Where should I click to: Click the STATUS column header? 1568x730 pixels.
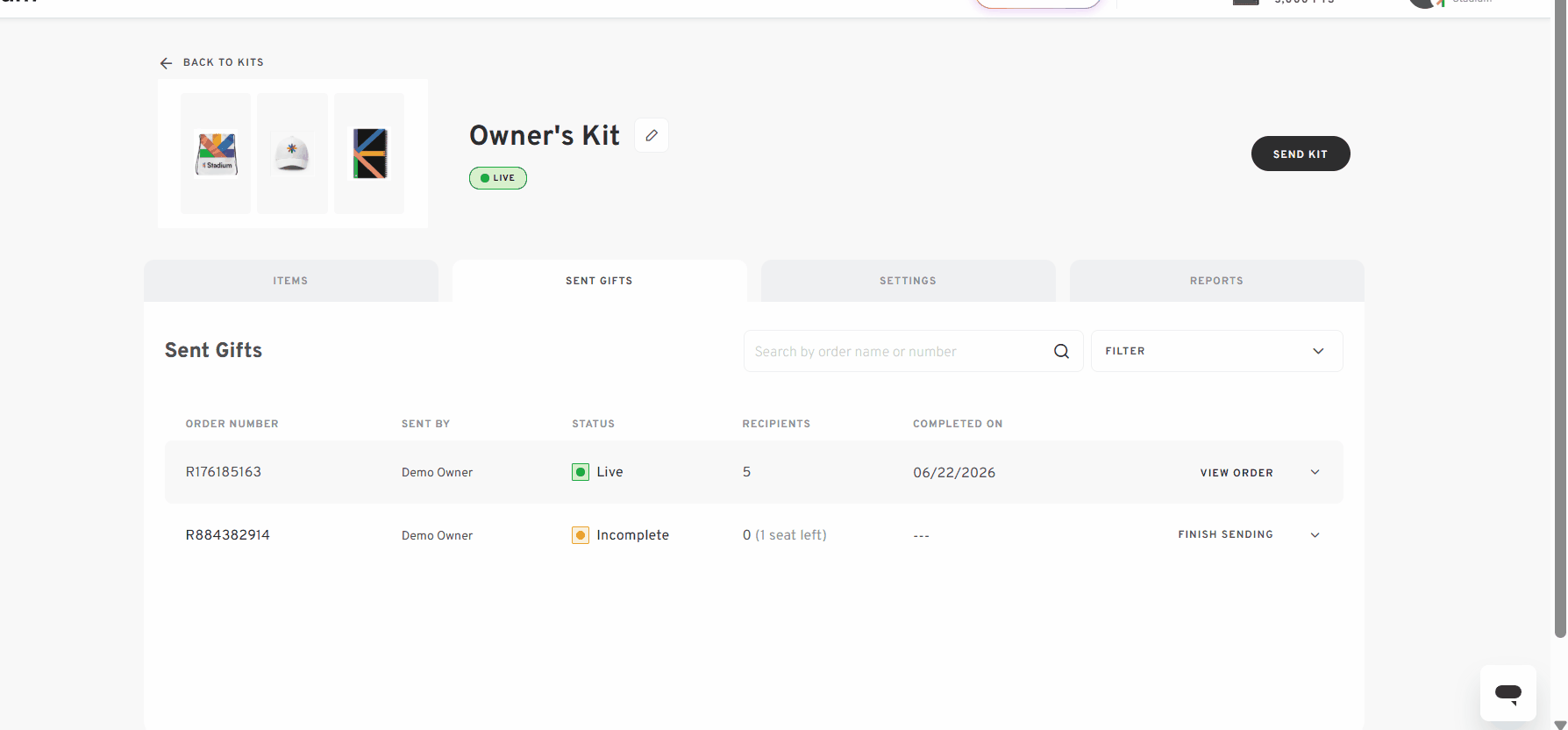point(594,424)
